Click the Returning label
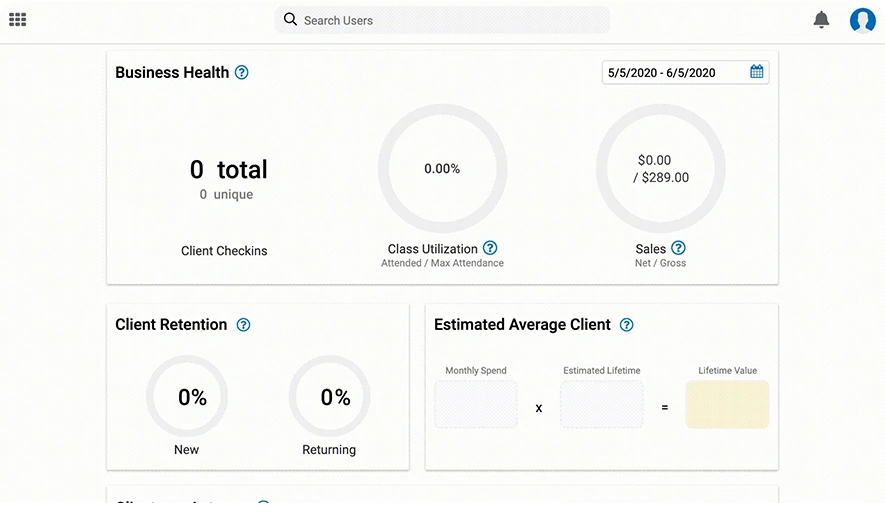 coord(329,450)
